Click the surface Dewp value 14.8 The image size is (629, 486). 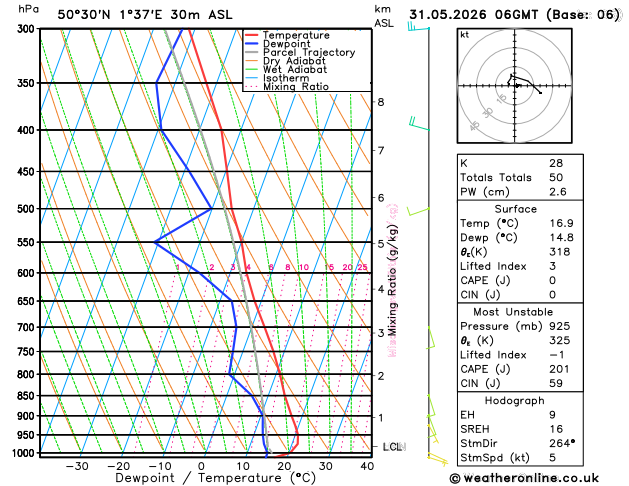[561, 237]
